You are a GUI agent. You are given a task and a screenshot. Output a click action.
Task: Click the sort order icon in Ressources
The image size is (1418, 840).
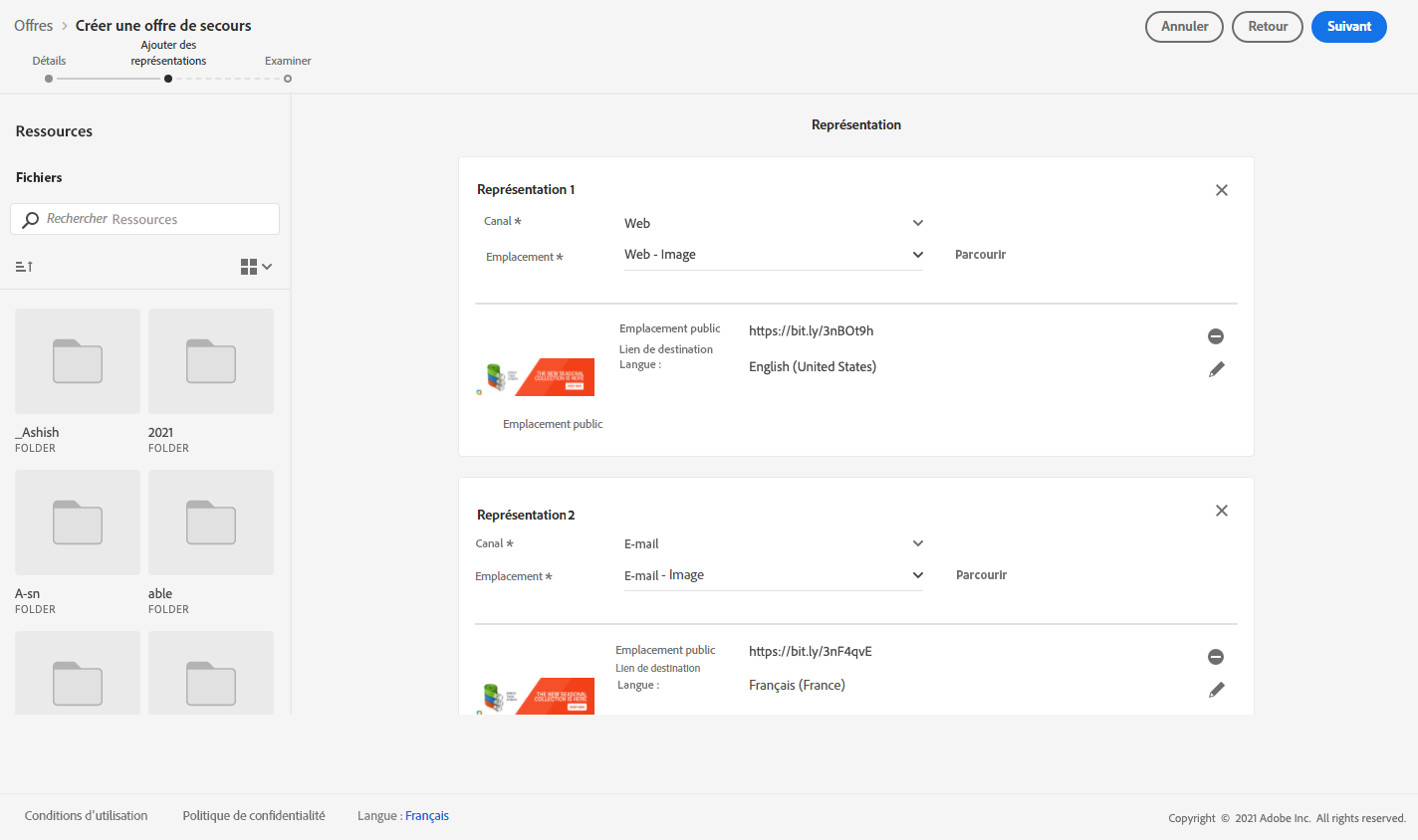(x=24, y=267)
